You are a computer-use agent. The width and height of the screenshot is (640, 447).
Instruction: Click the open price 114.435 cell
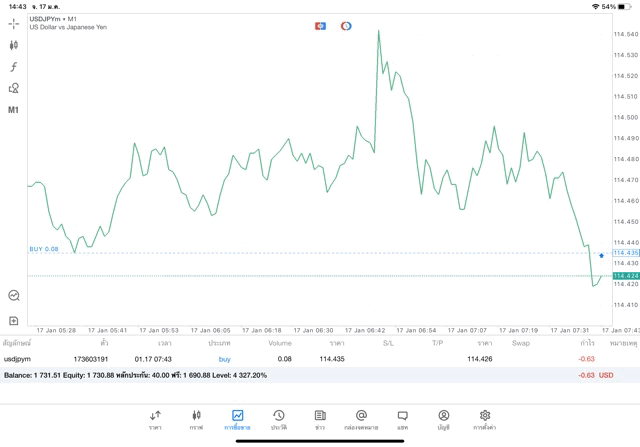pyautogui.click(x=332, y=359)
